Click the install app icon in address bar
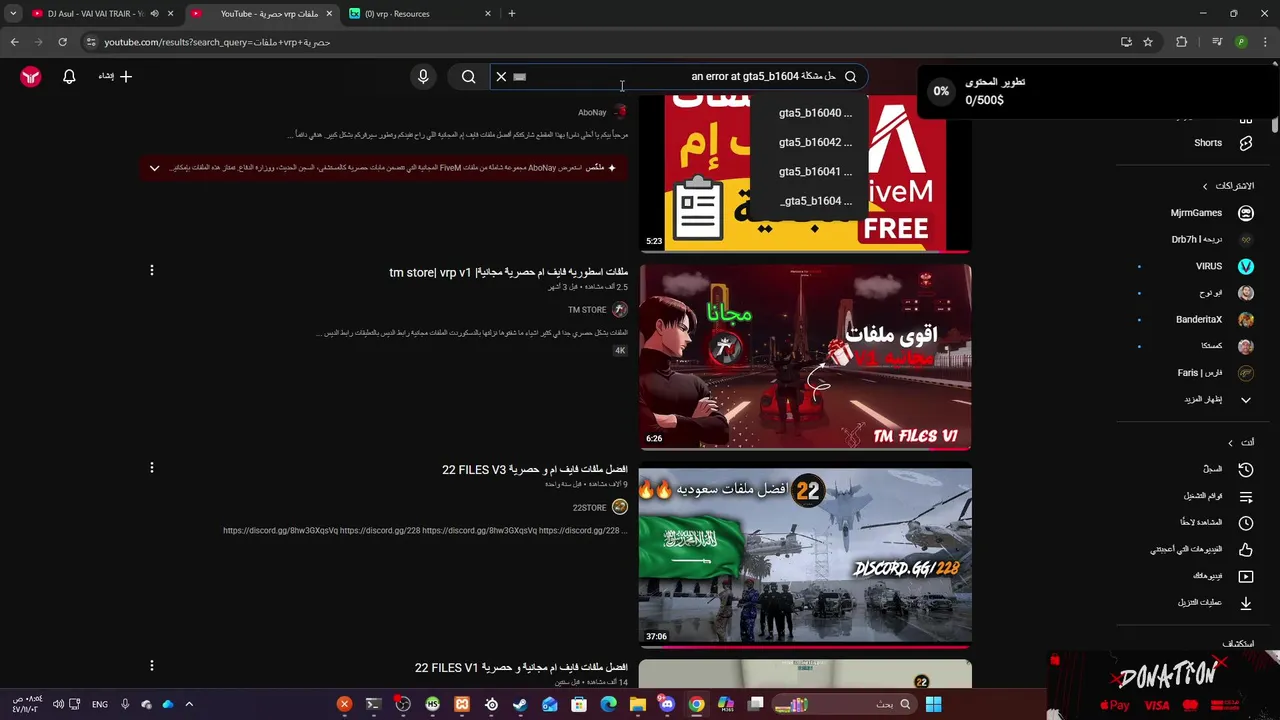 1126,42
